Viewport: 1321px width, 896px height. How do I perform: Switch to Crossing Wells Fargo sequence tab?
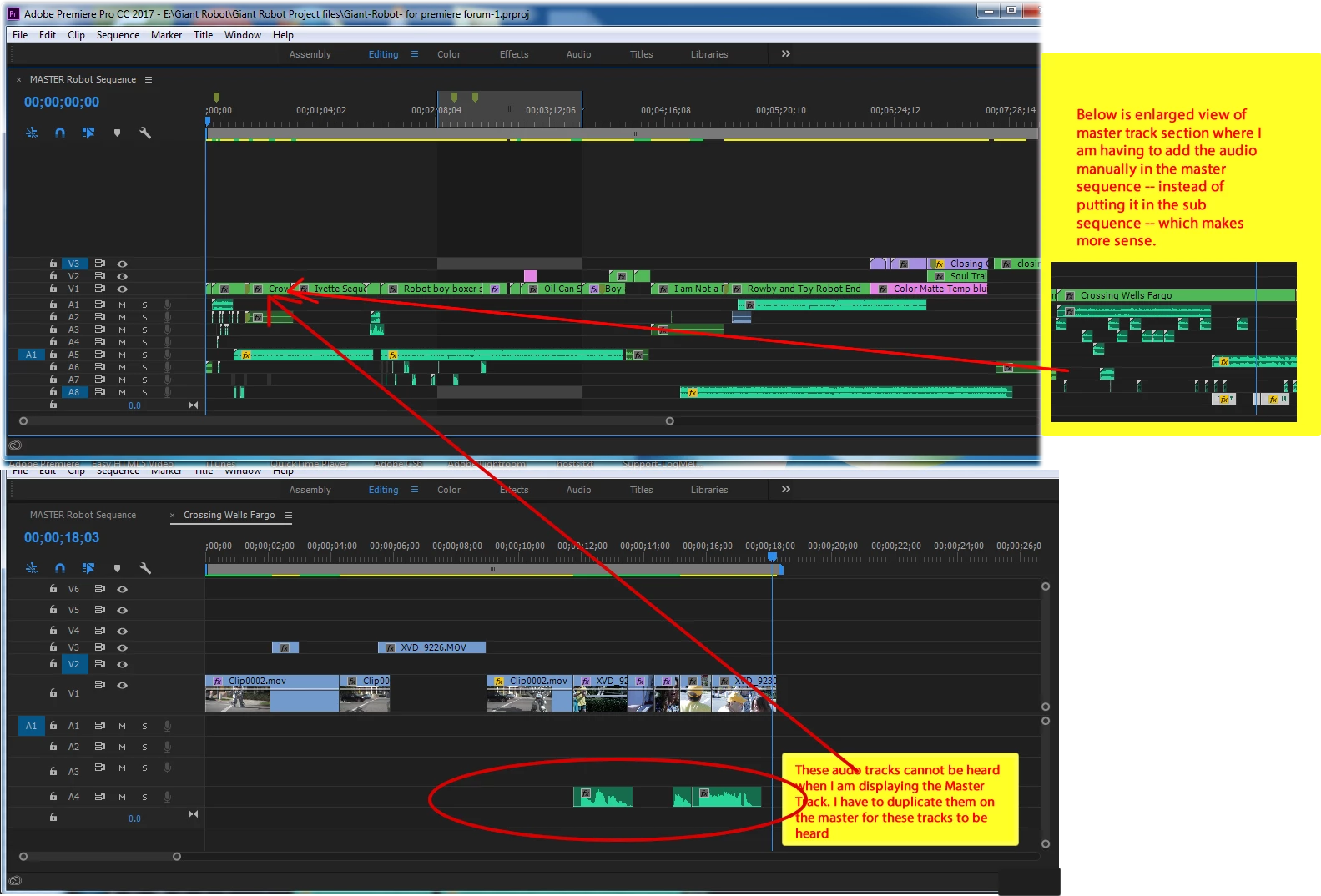[x=229, y=515]
